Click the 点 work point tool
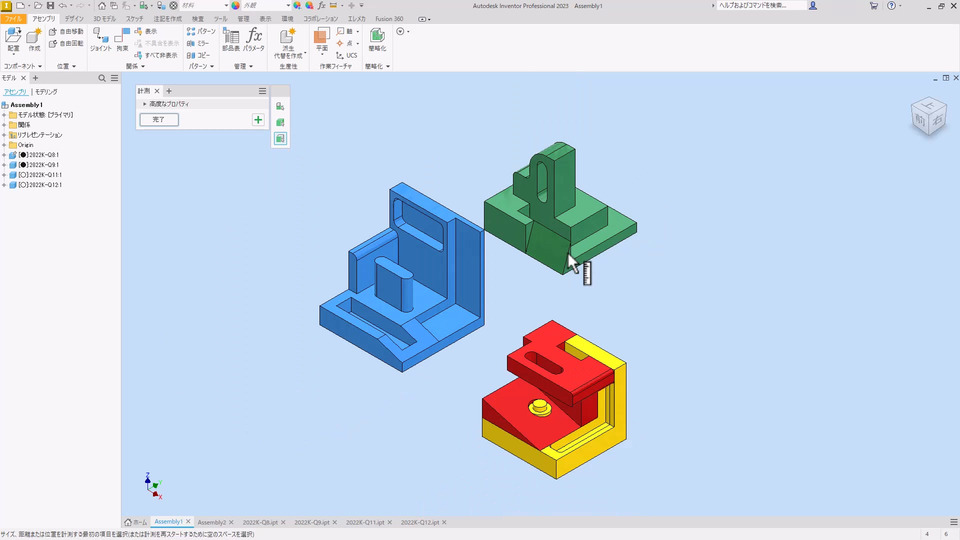 [x=346, y=43]
